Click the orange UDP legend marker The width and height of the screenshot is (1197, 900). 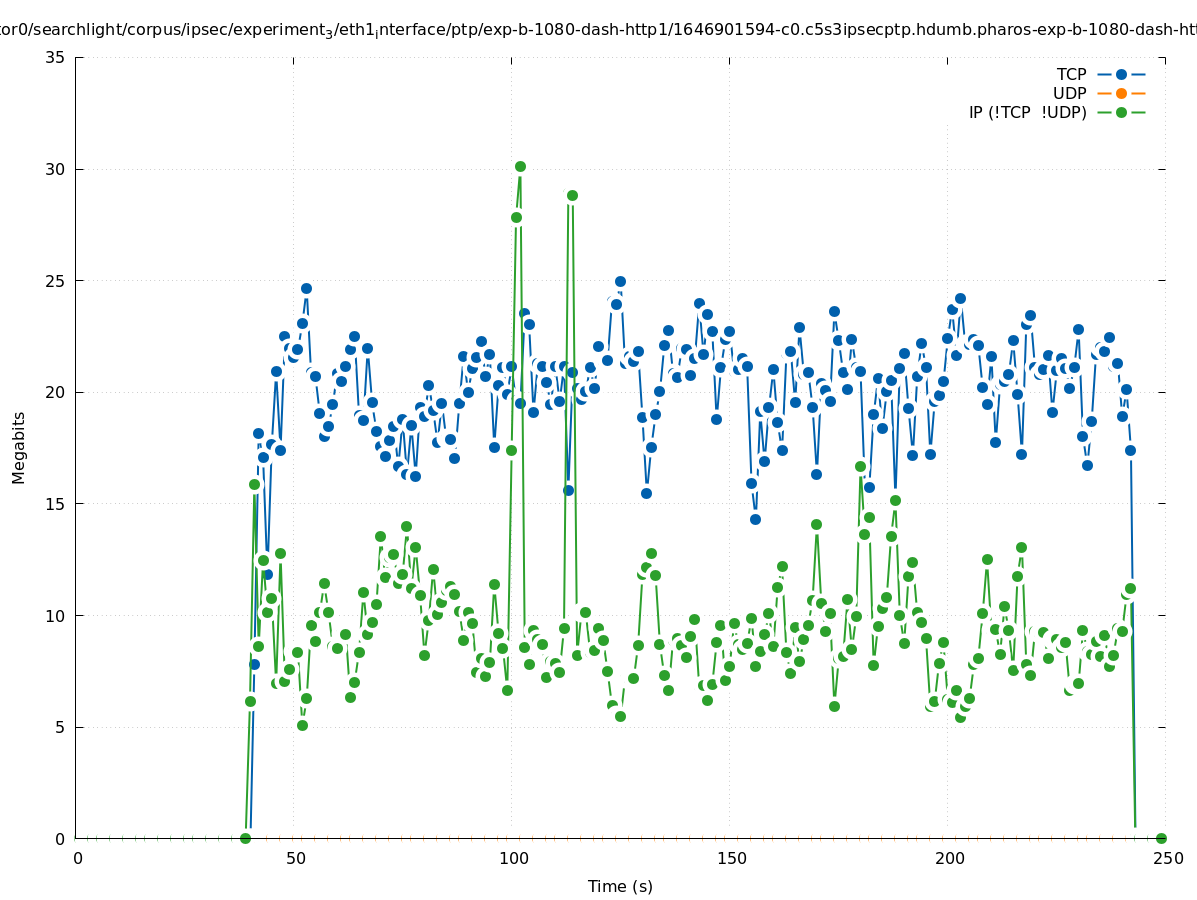[x=1121, y=93]
